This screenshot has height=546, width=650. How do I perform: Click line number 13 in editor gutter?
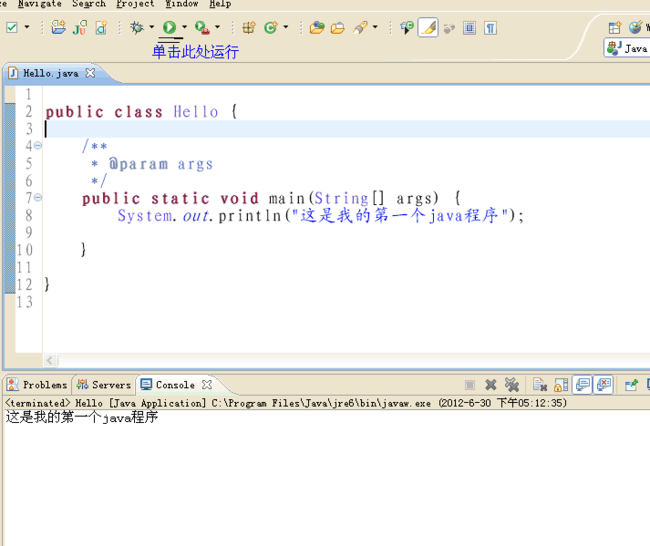point(24,302)
